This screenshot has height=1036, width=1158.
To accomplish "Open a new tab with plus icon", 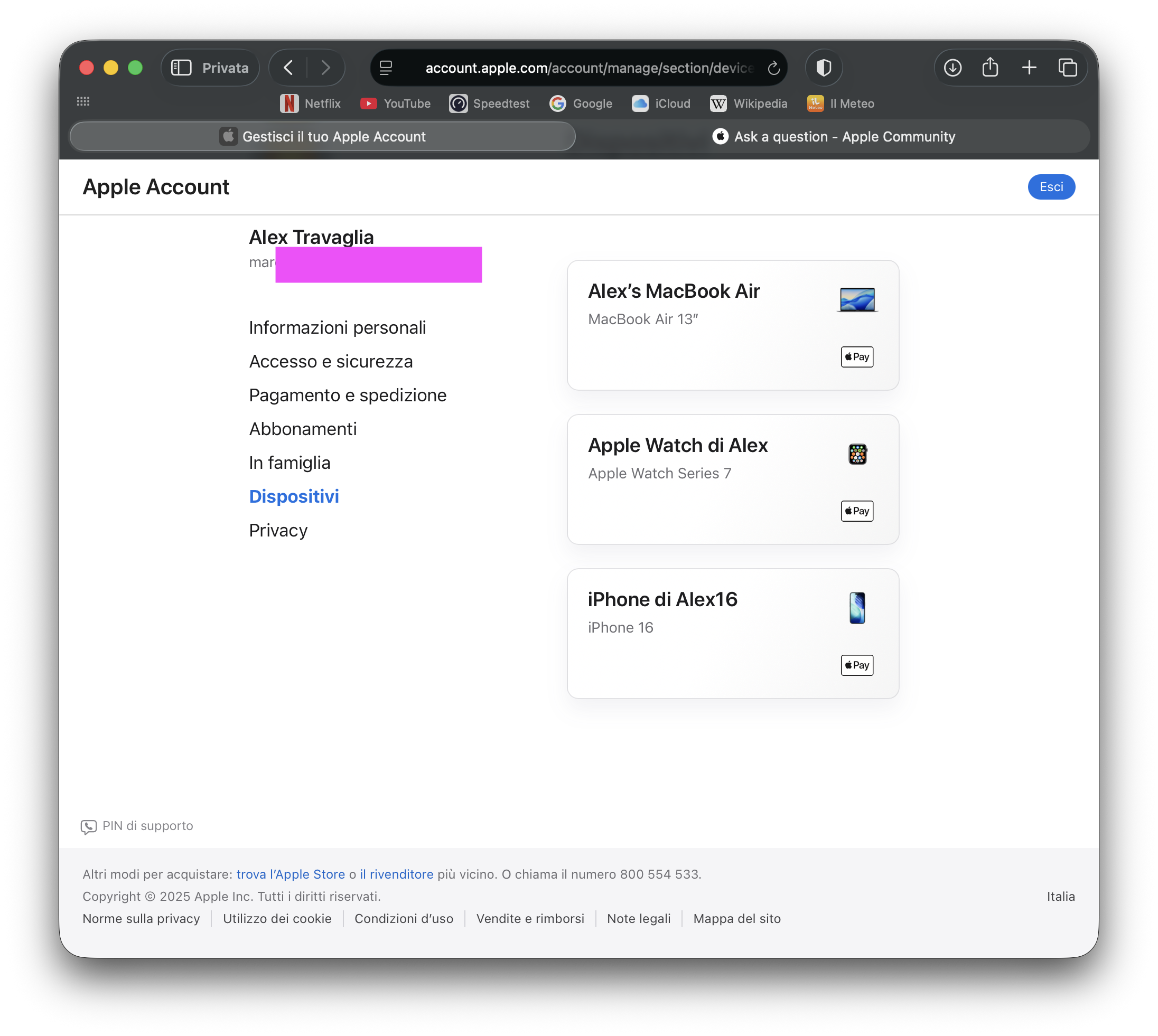I will pyautogui.click(x=1029, y=68).
